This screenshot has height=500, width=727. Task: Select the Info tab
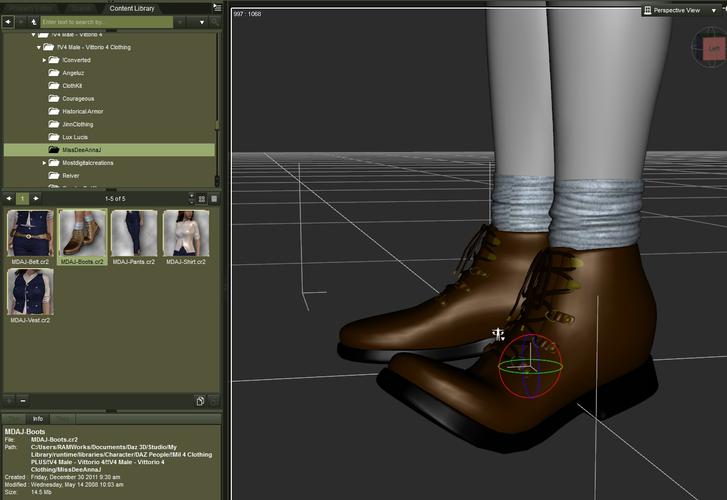click(x=37, y=419)
